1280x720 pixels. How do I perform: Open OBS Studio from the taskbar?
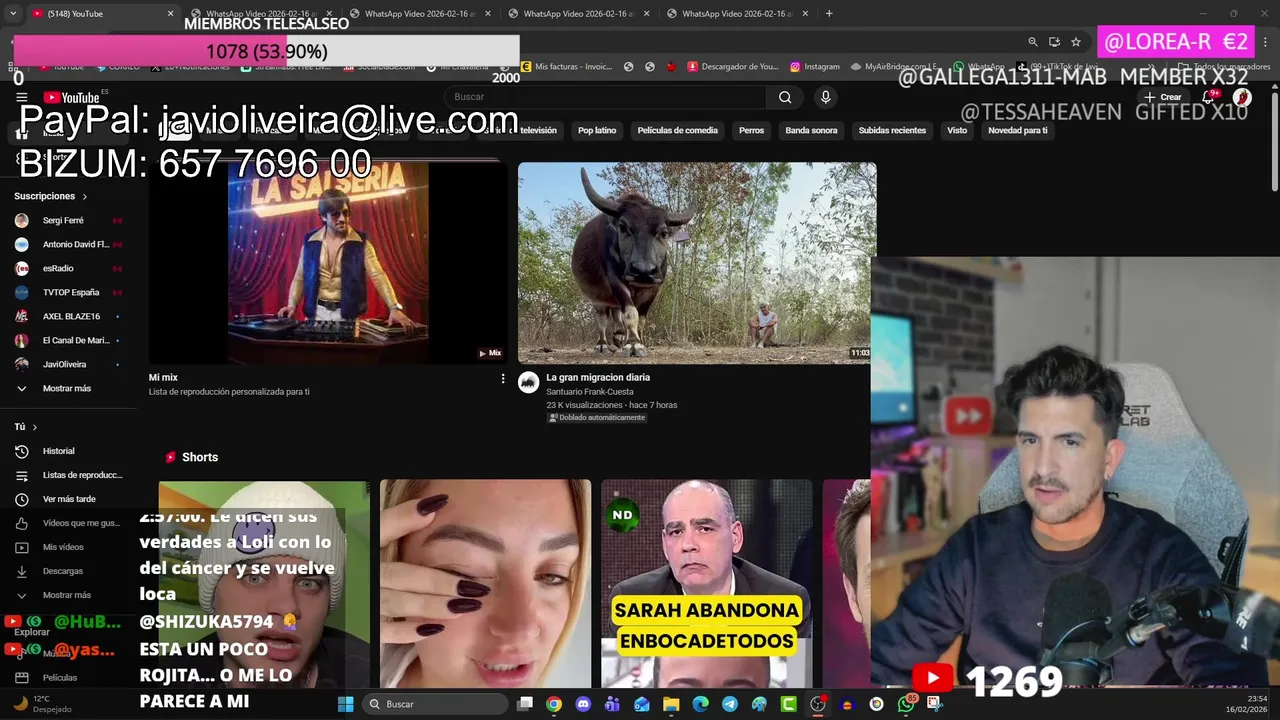click(818, 704)
